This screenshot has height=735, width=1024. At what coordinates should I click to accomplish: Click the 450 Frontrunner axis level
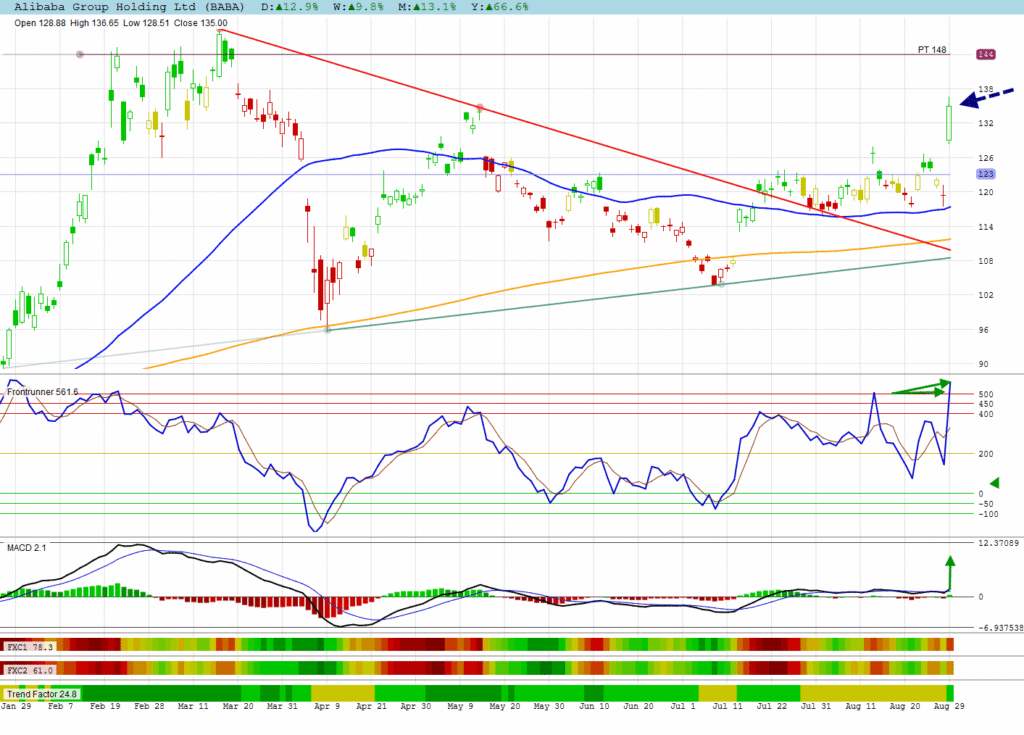(985, 404)
